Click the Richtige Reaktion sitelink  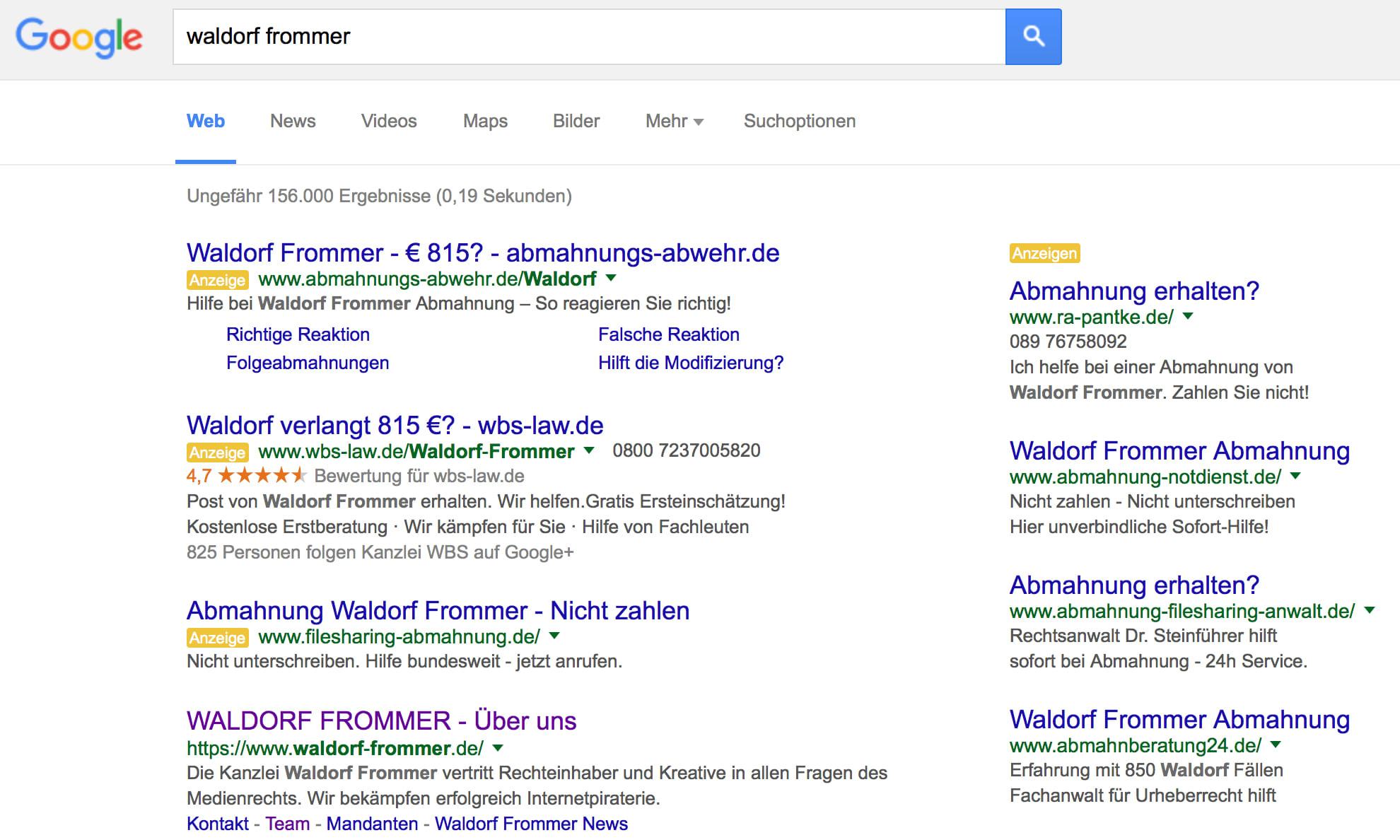[298, 334]
